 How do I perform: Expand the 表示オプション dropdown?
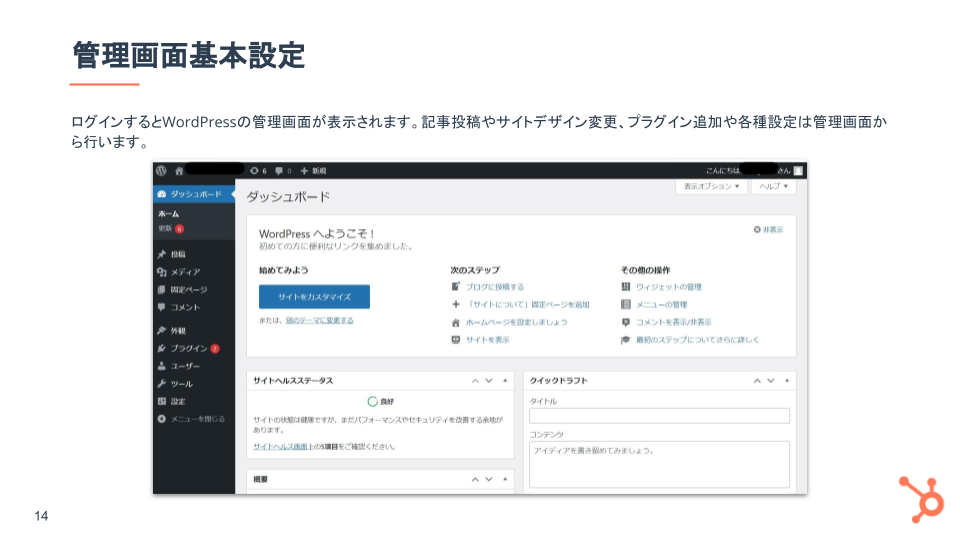[711, 186]
